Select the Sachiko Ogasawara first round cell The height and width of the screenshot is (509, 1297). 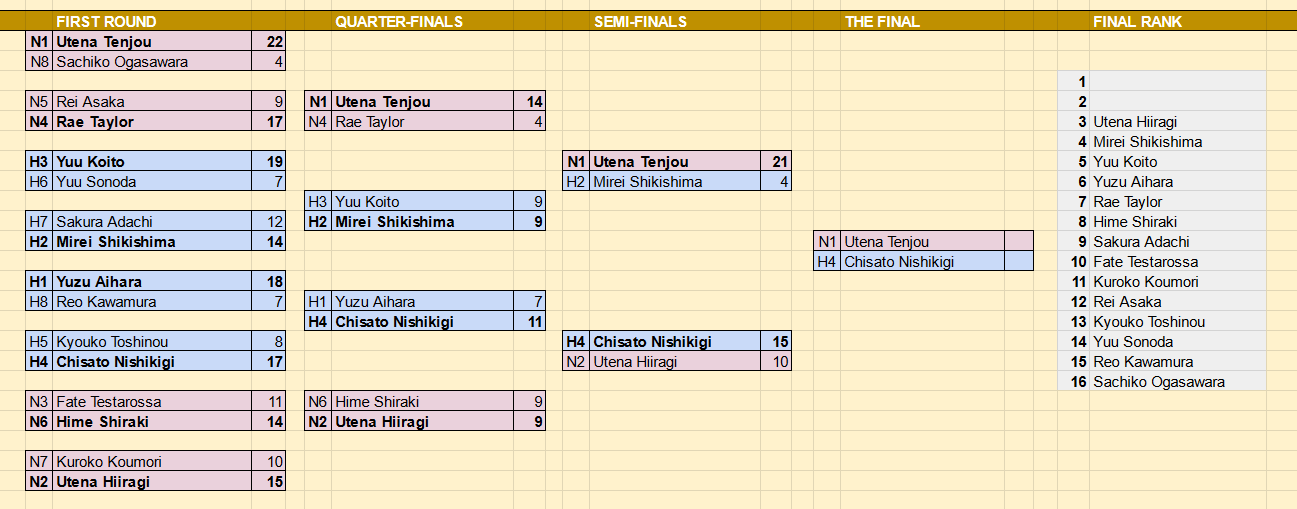[x=153, y=61]
